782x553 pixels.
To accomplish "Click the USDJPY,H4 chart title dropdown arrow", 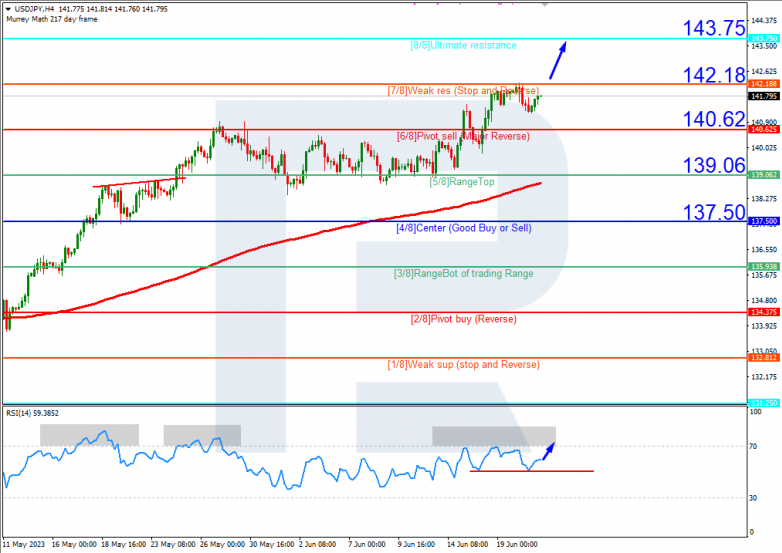I will [x=8, y=9].
